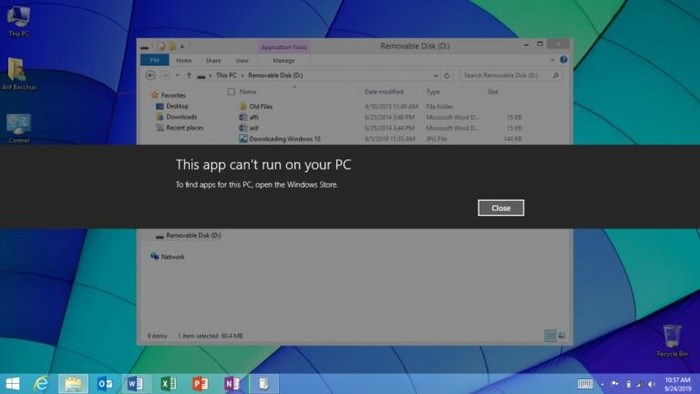Image resolution: width=700 pixels, height=394 pixels.
Task: Select Network in the navigation pane
Action: pyautogui.click(x=168, y=257)
